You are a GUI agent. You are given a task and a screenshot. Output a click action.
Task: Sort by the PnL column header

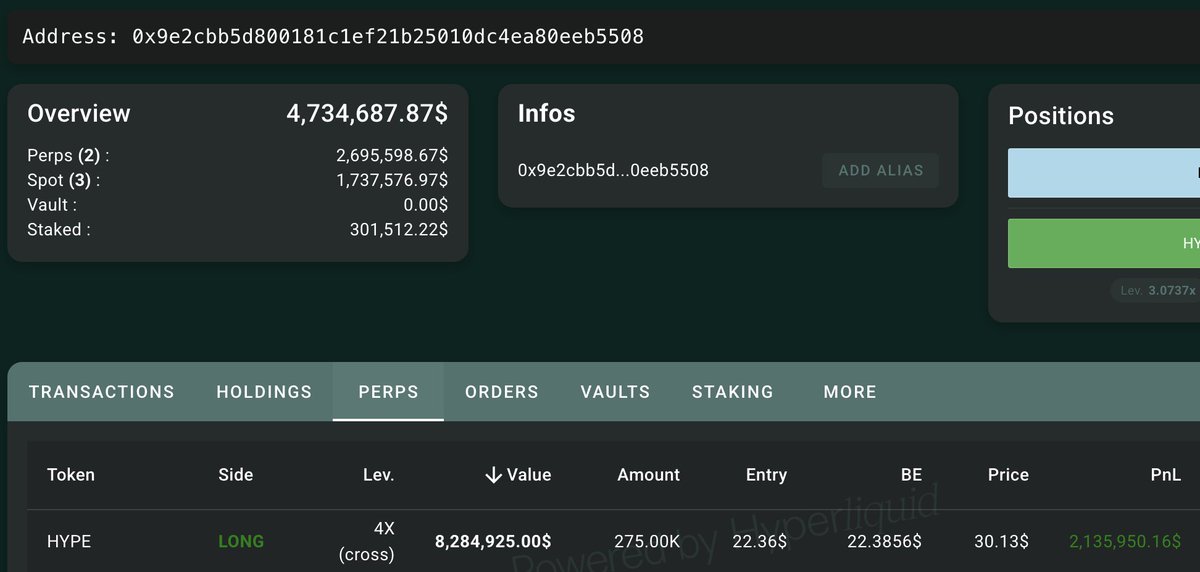click(1165, 475)
